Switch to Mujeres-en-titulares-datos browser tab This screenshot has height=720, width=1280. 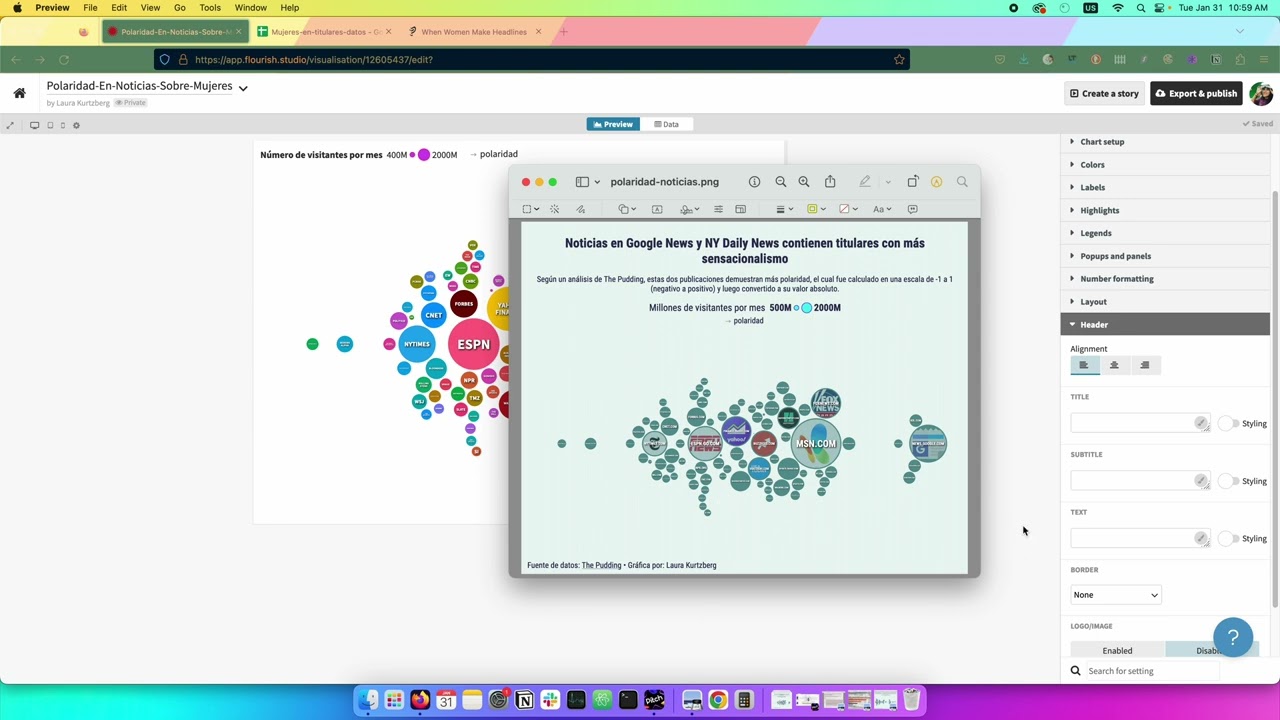(x=325, y=32)
